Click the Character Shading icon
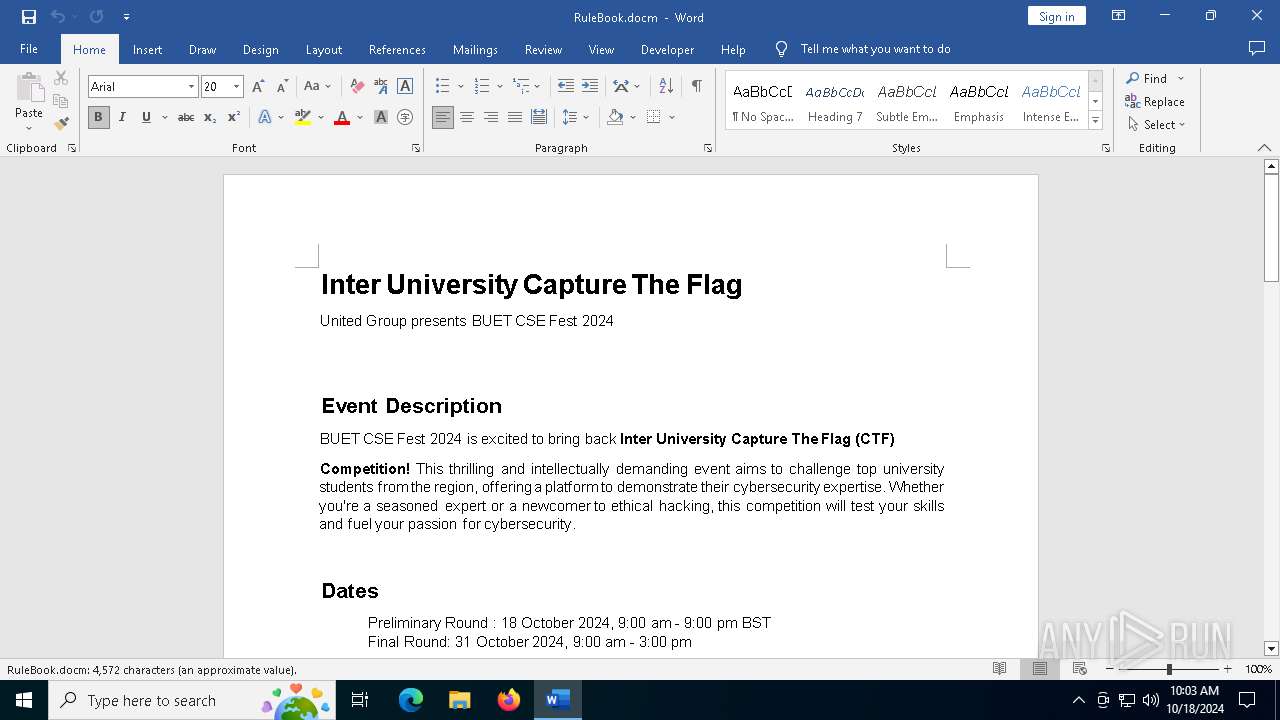 pos(381,117)
